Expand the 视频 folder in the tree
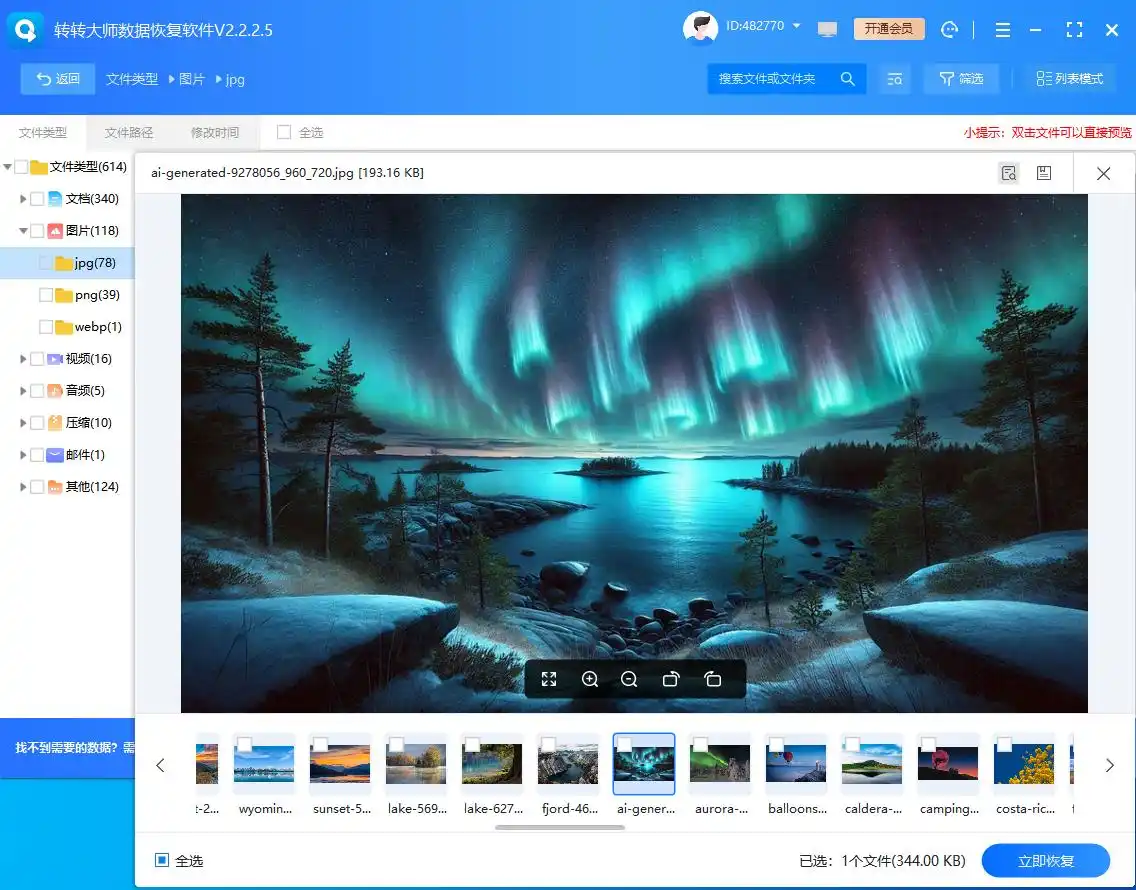The width and height of the screenshot is (1136, 890). [22, 359]
